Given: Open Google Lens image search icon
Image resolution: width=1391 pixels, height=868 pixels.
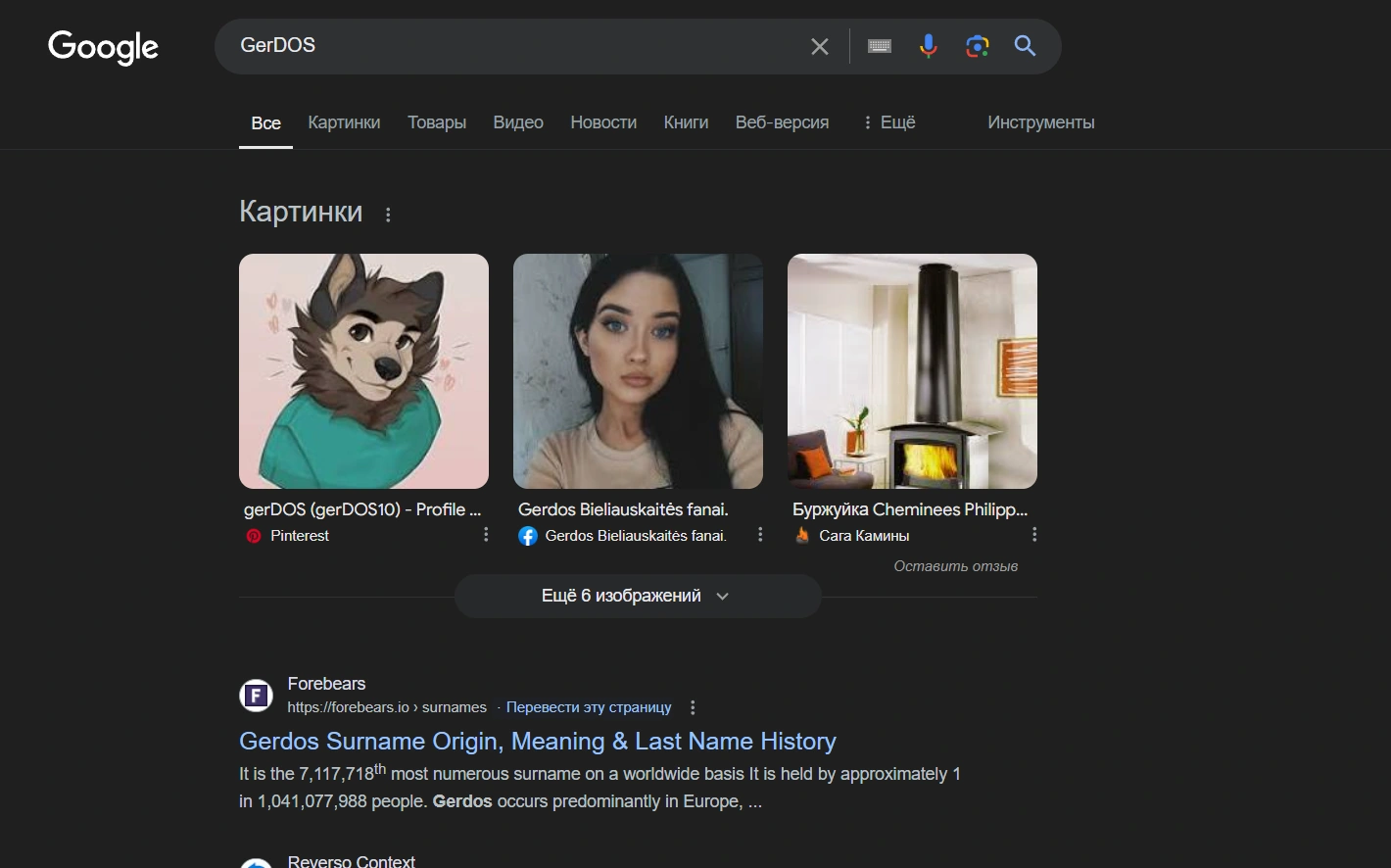Looking at the screenshot, I should click(977, 46).
